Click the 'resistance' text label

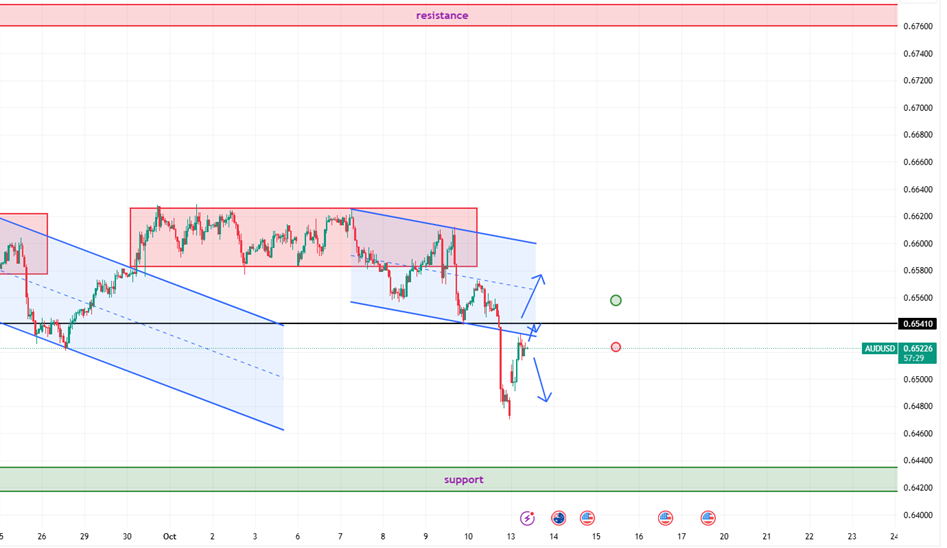442,15
